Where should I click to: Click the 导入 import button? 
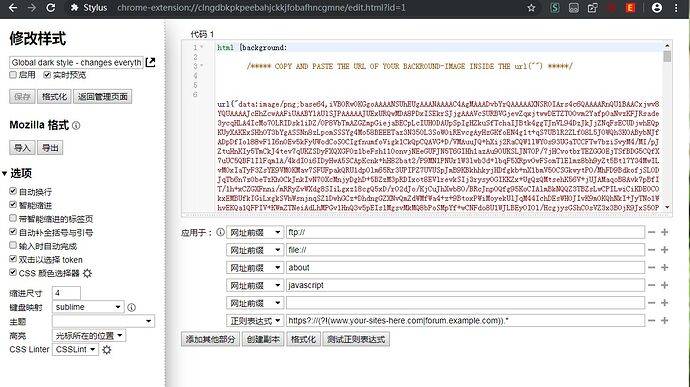(22, 147)
